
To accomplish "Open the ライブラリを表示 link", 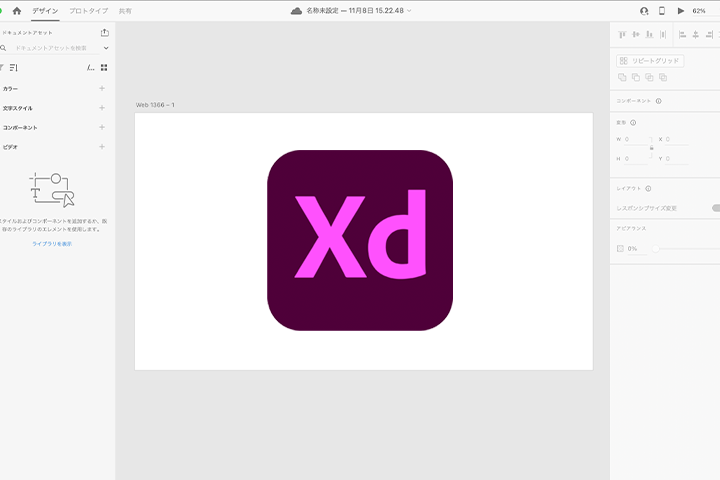I will click(x=52, y=244).
